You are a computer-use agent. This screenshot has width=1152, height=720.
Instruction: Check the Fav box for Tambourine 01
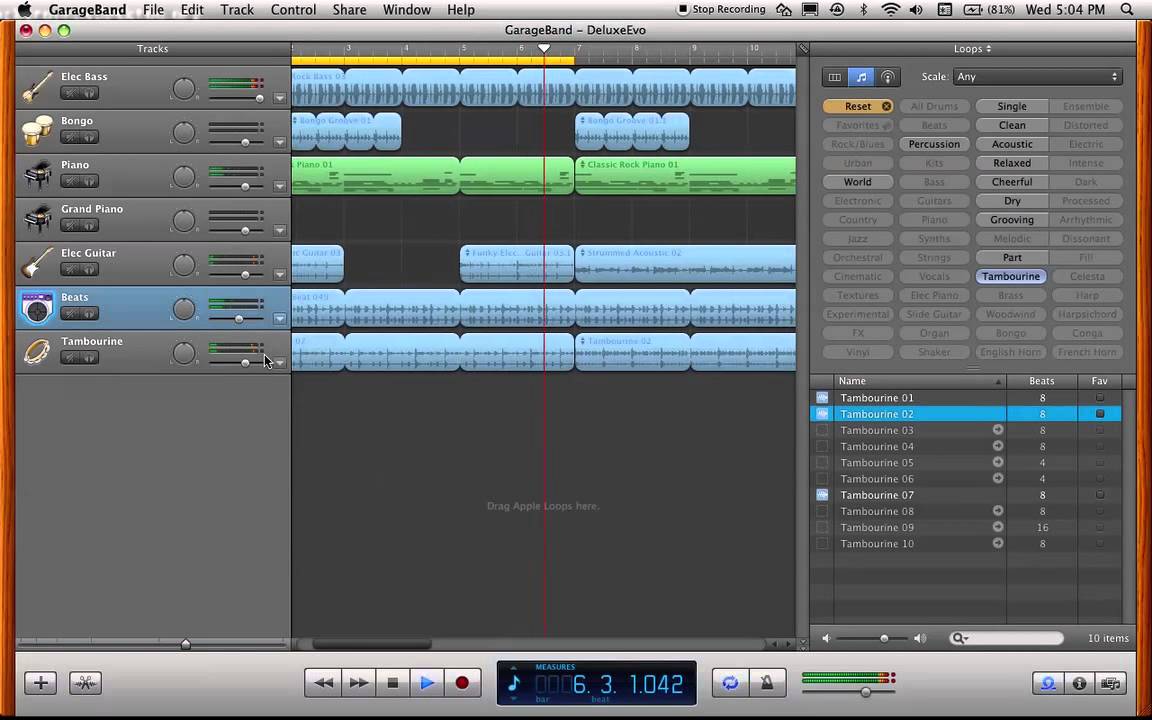pyautogui.click(x=1100, y=397)
